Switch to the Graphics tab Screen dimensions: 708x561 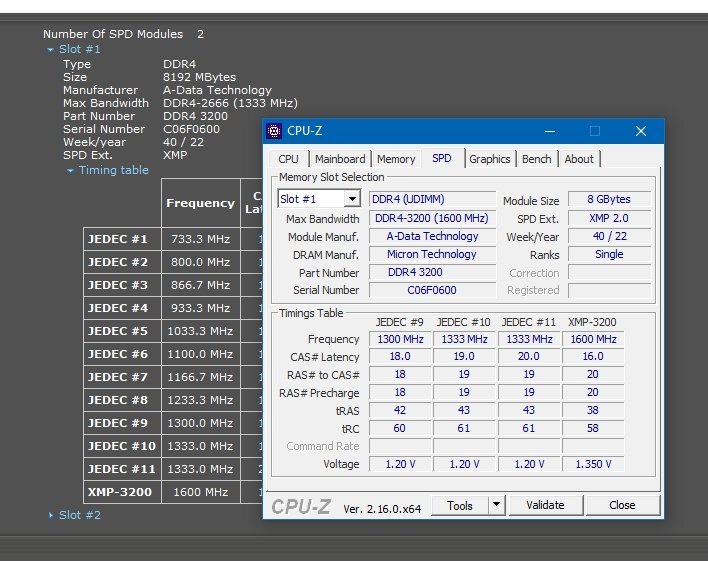click(490, 159)
